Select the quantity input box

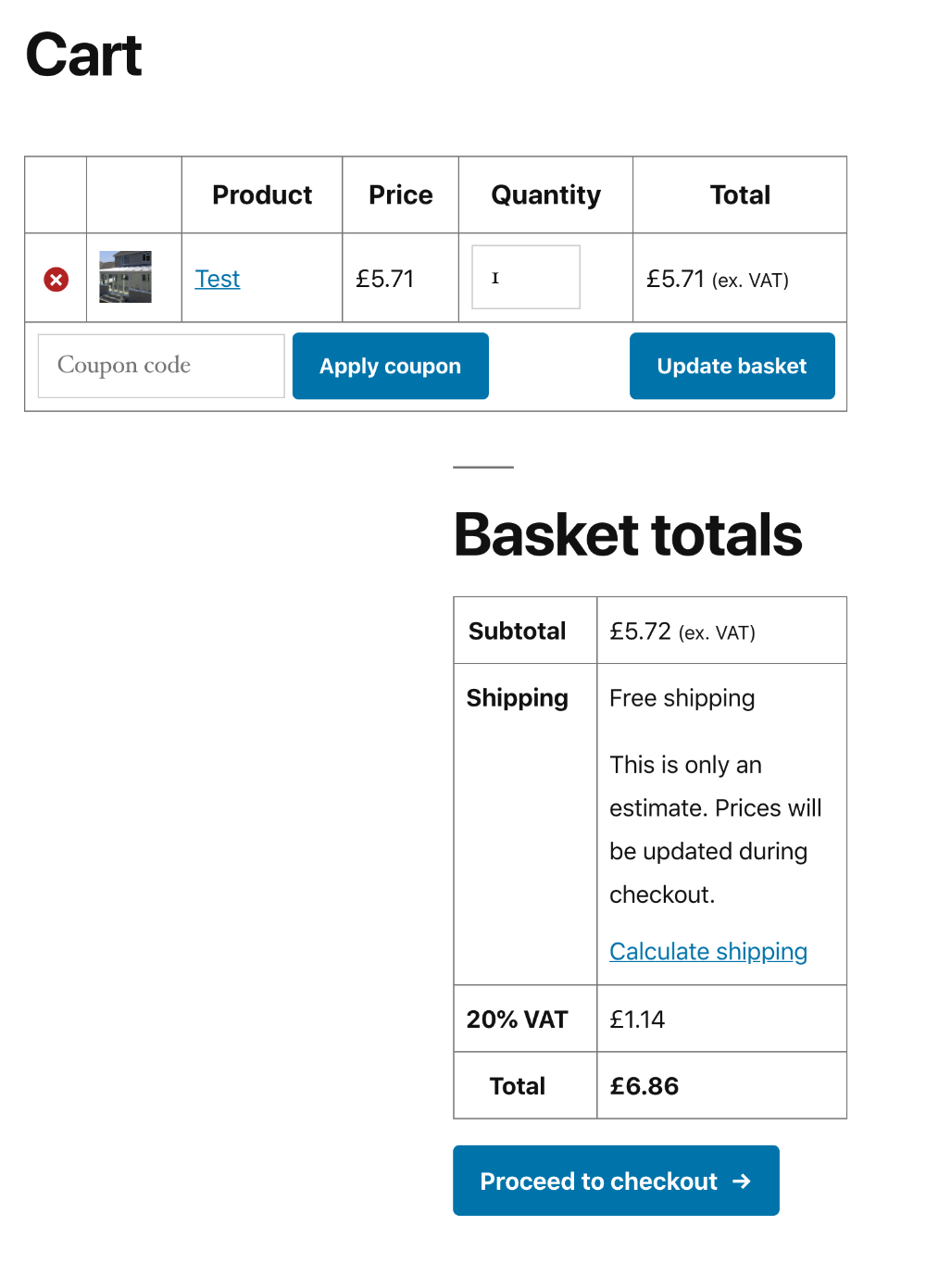[x=525, y=277]
